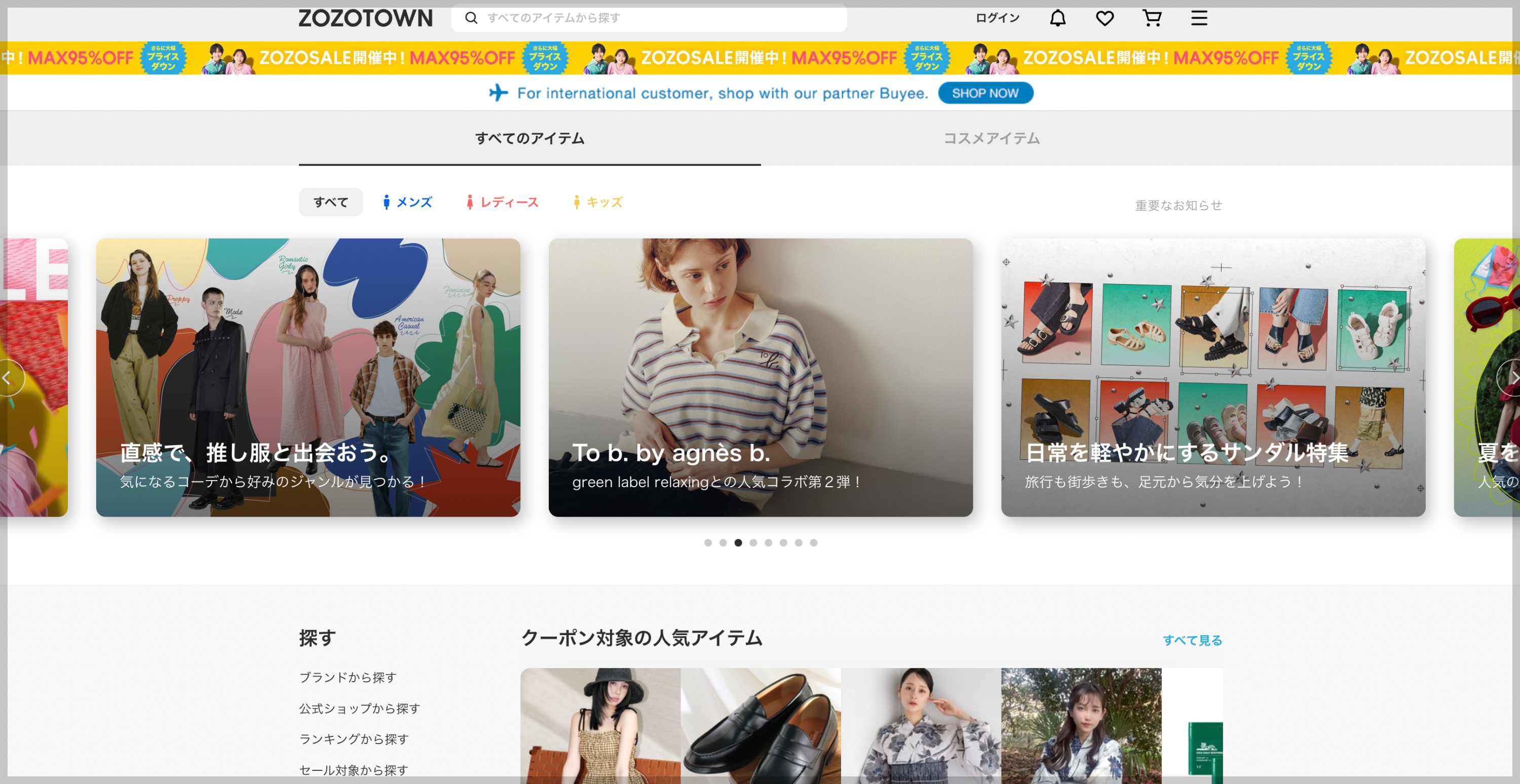Click ランキングから探す link
The width and height of the screenshot is (1520, 784).
coord(354,739)
